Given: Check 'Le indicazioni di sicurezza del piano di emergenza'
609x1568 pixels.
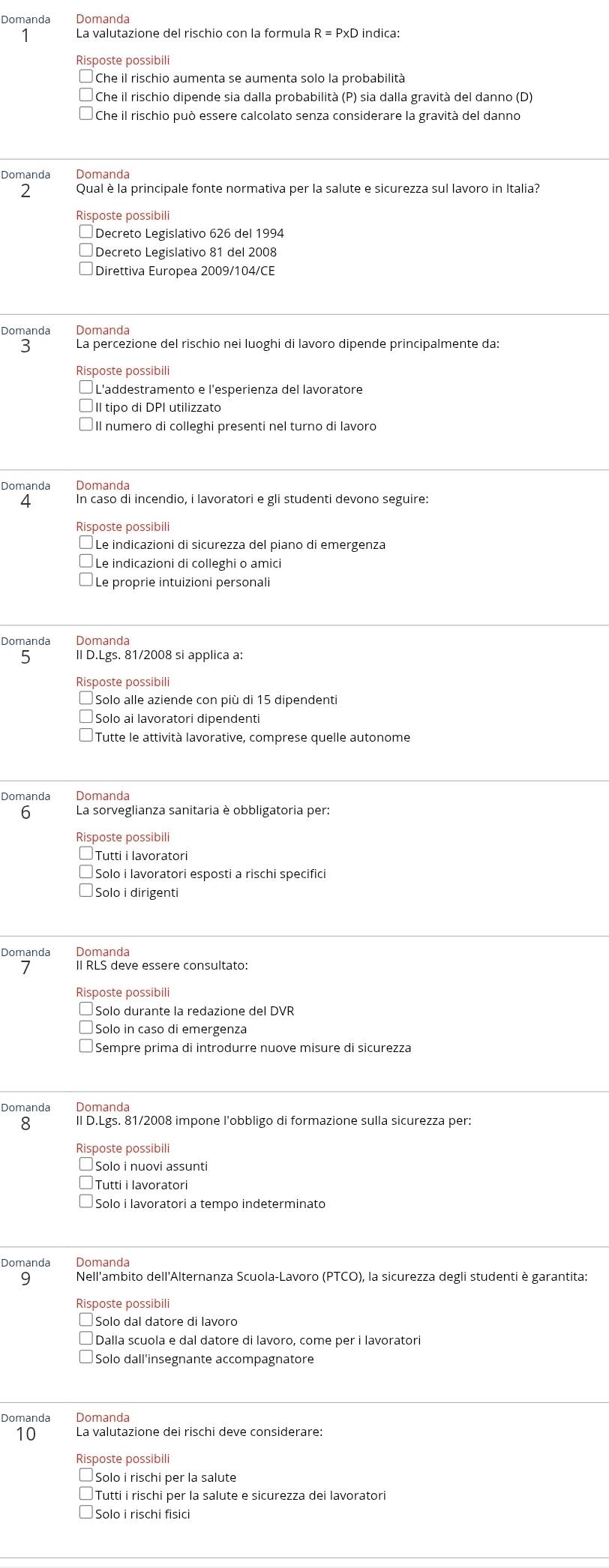Looking at the screenshot, I should click(x=86, y=543).
